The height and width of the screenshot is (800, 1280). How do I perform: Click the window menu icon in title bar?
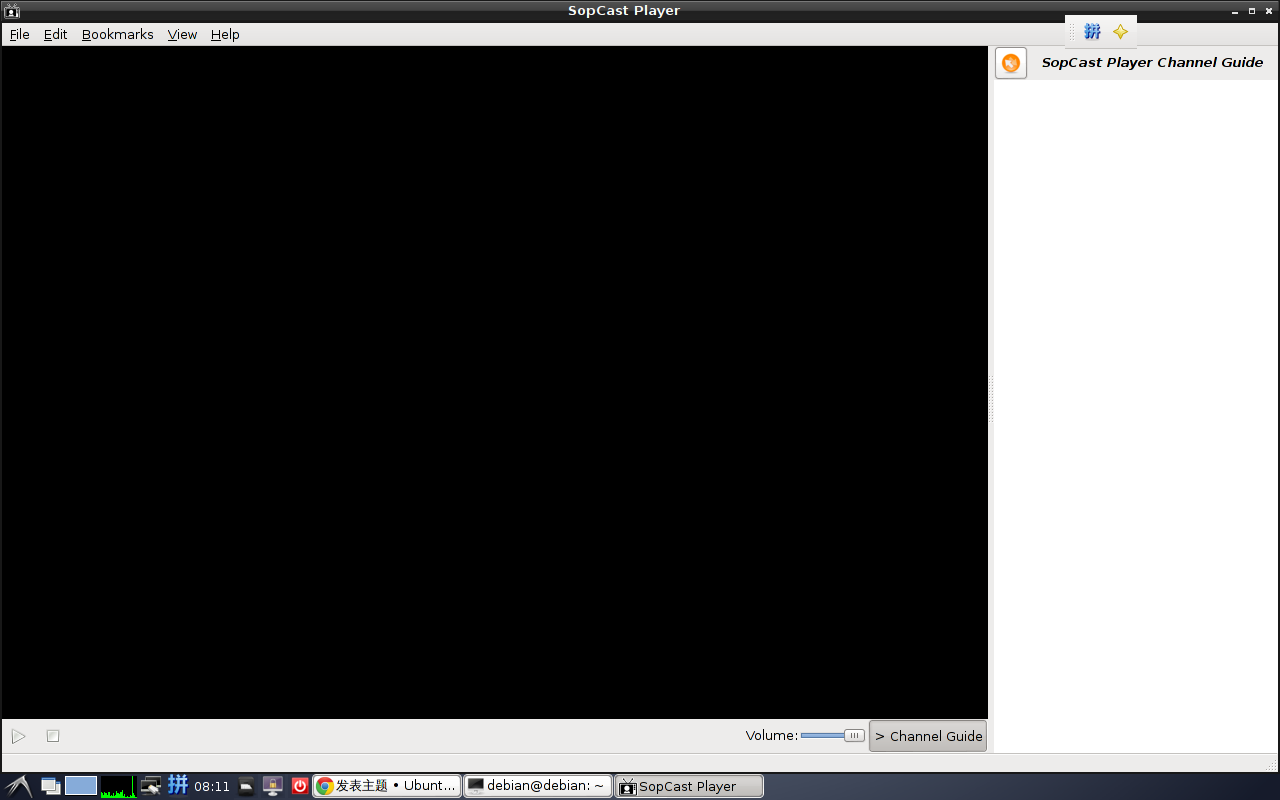point(12,11)
